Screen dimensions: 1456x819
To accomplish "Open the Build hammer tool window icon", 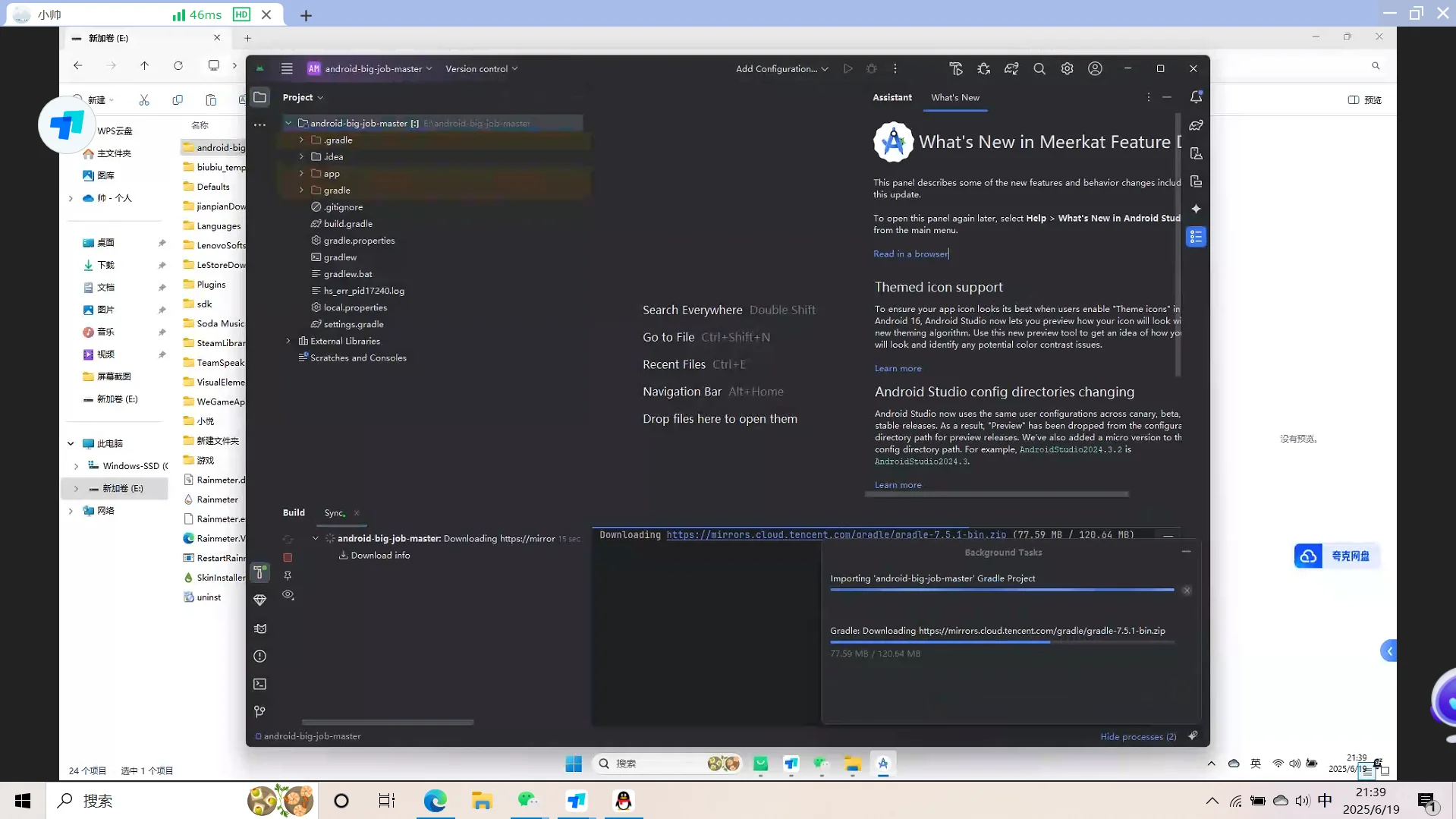I will click(x=260, y=572).
